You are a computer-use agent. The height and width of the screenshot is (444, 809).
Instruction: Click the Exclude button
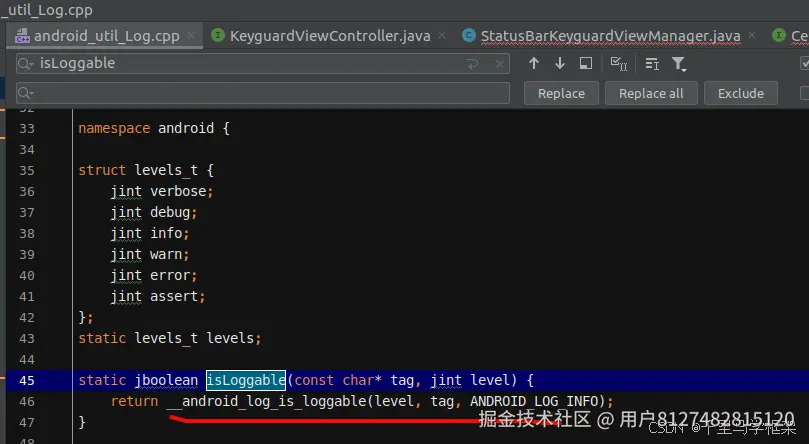[741, 93]
